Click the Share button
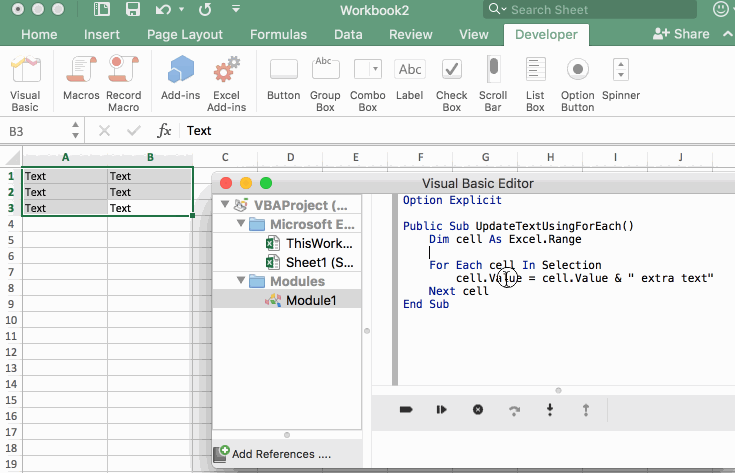The width and height of the screenshot is (735, 473). [681, 34]
